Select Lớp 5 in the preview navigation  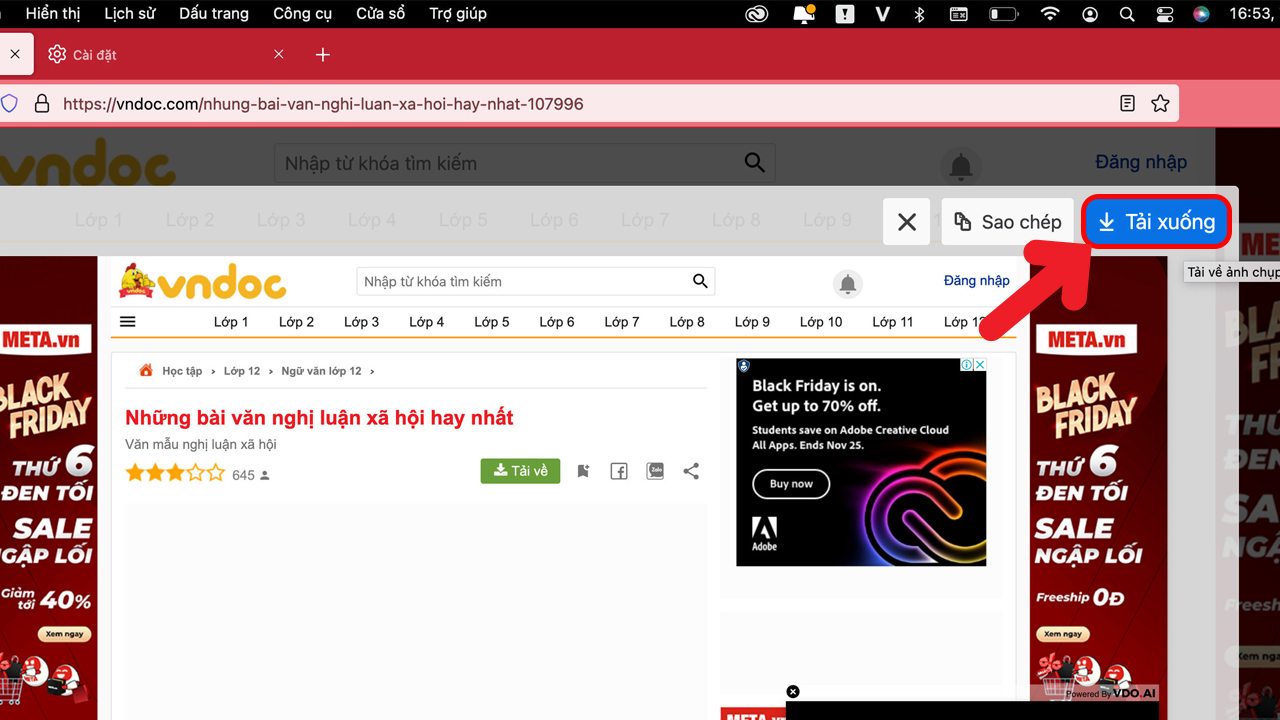[x=492, y=322]
